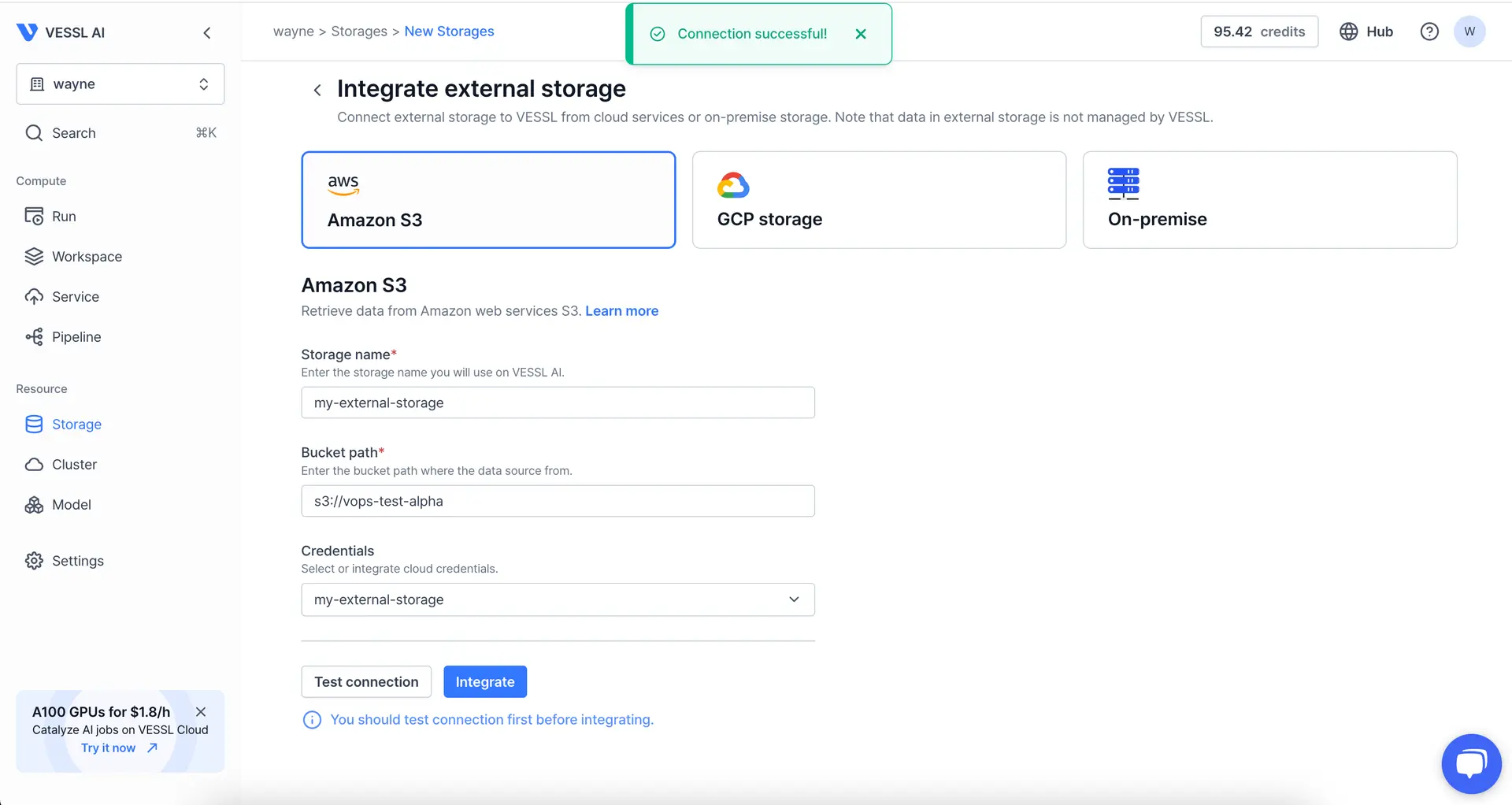Click the info icon beside test warning

coord(312,720)
